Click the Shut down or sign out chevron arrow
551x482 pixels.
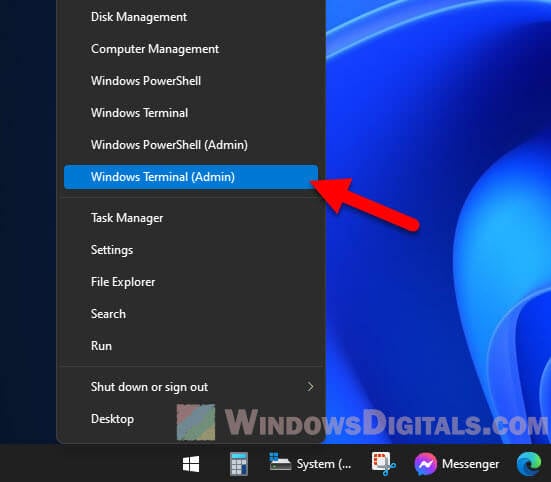pyautogui.click(x=310, y=387)
